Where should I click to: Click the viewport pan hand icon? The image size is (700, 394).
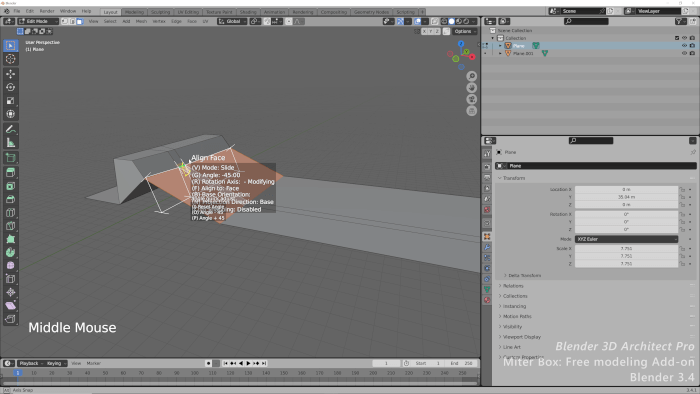pos(471,88)
